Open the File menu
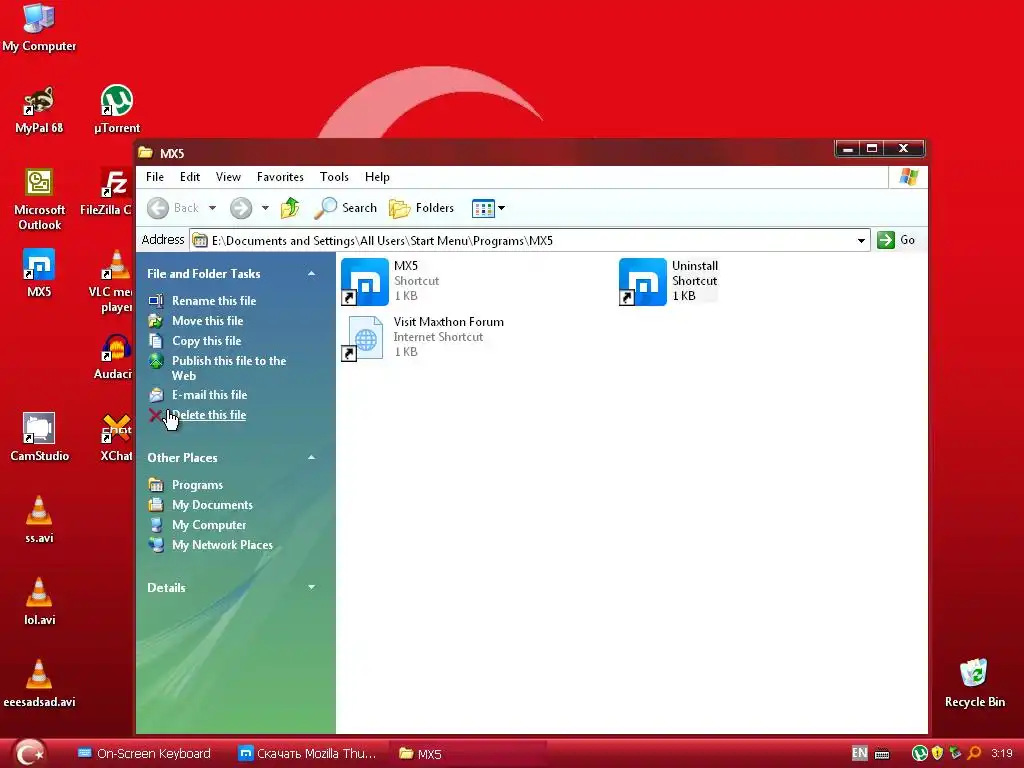This screenshot has height=768, width=1024. 155,177
